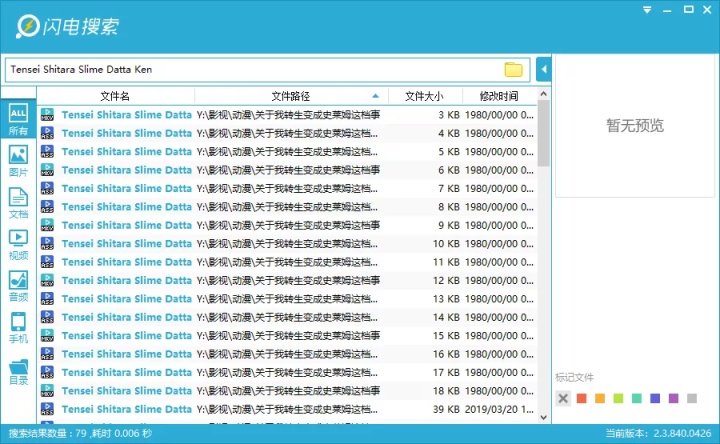Mark file with gray color swatch

(x=692, y=398)
